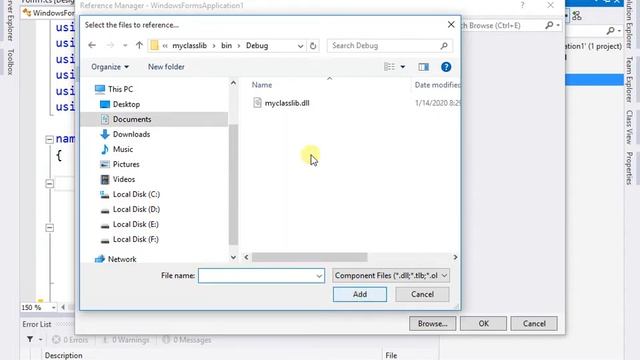The width and height of the screenshot is (640, 360).
Task: Toggle the 0 Warnings filter
Action: point(126,340)
